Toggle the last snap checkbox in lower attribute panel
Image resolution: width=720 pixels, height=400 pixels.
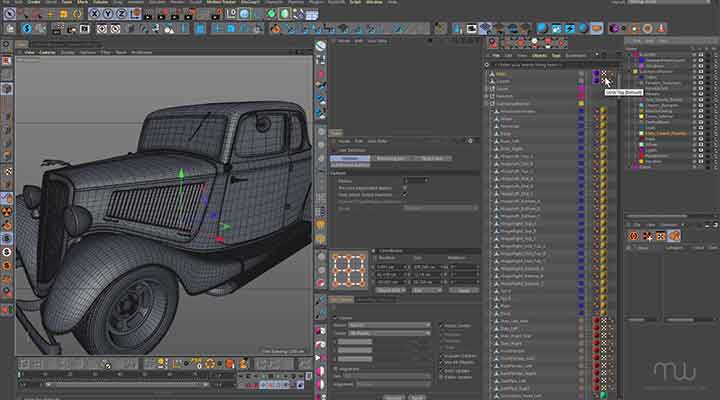point(442,377)
